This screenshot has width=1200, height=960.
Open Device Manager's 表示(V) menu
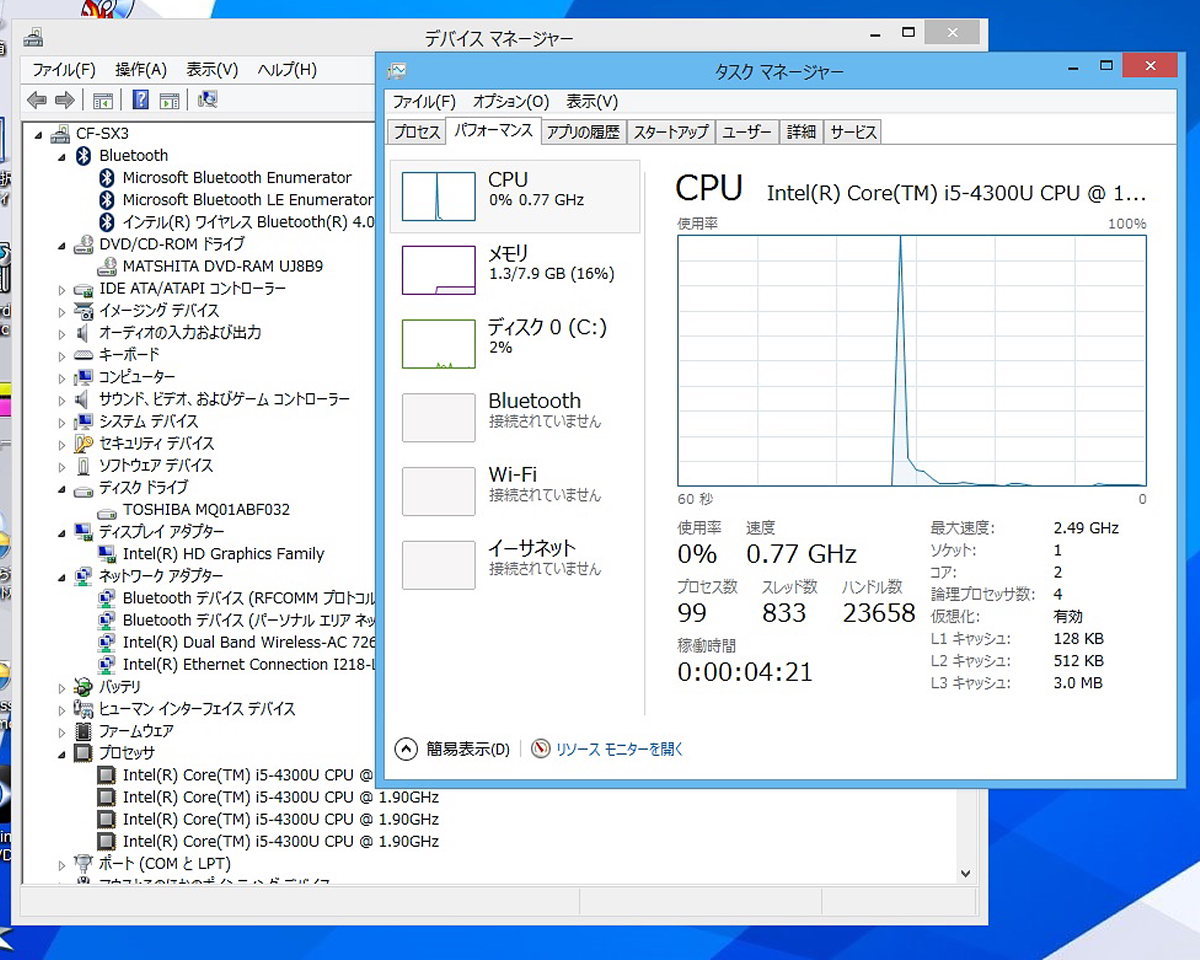tap(212, 70)
